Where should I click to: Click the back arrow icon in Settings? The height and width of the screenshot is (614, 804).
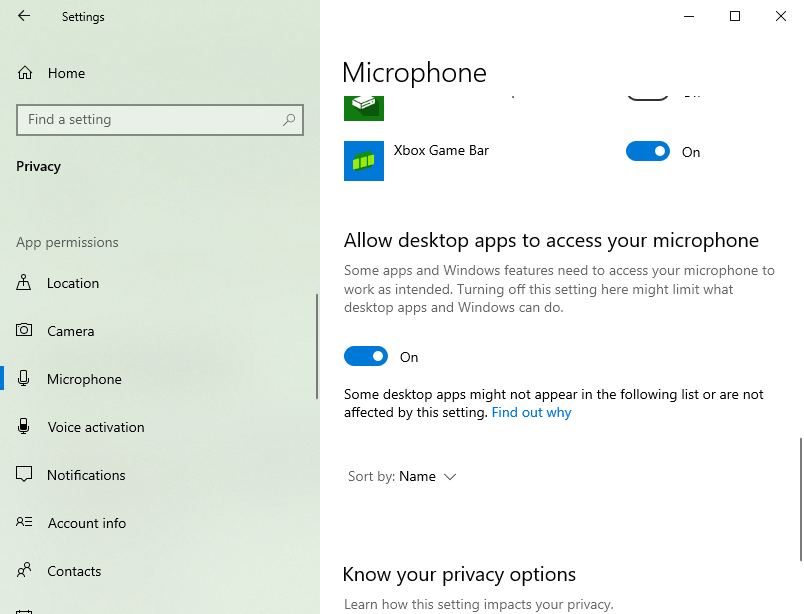click(x=24, y=16)
